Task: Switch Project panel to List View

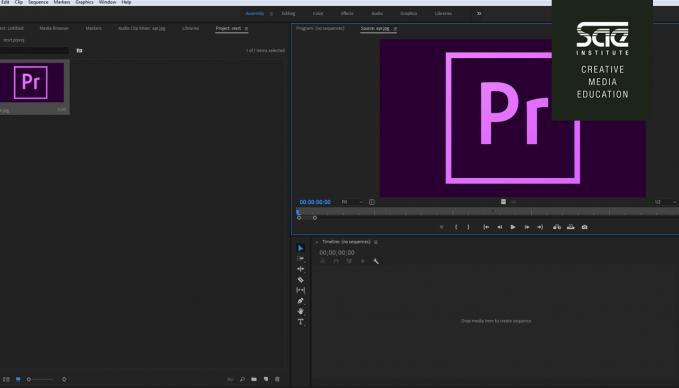Action: point(6,379)
